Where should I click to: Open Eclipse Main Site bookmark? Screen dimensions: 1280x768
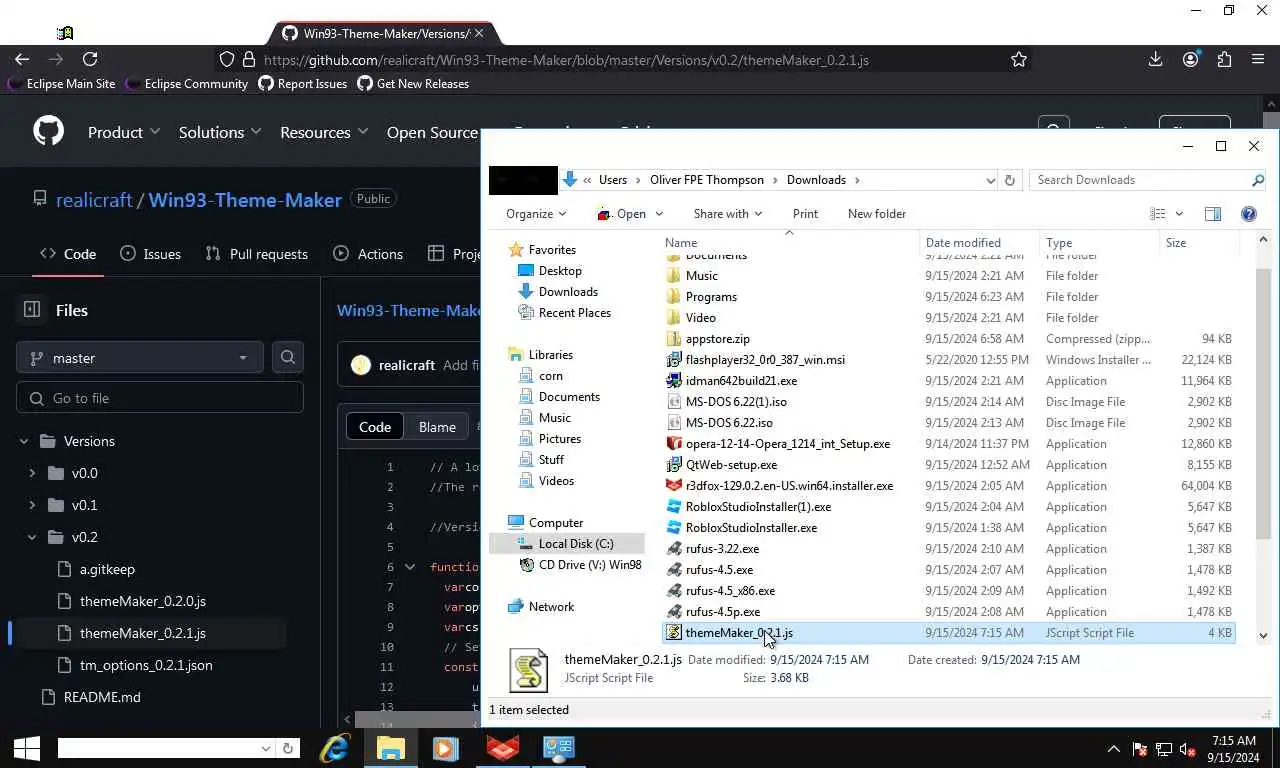click(61, 84)
